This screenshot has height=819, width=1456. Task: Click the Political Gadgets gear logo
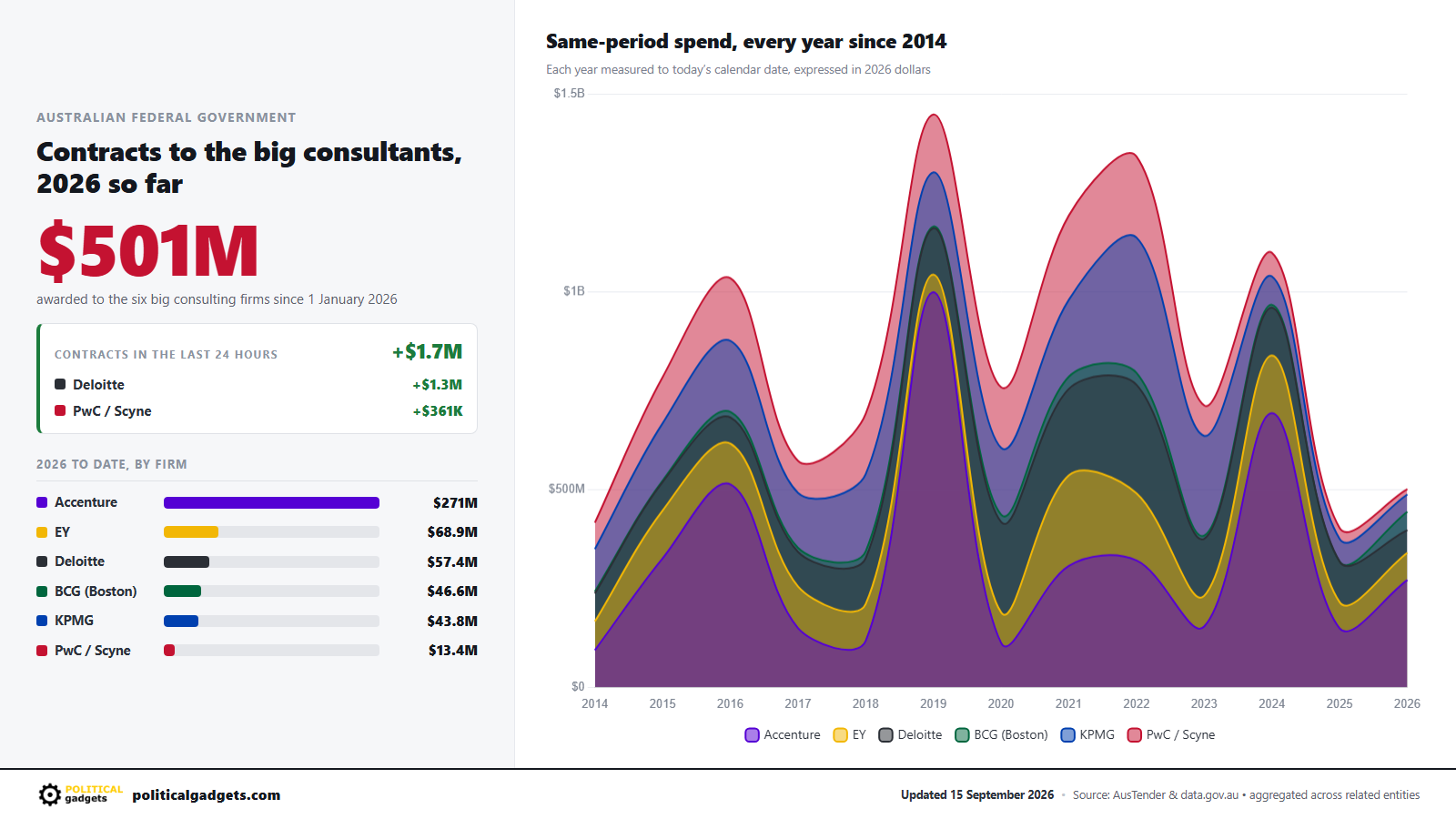click(50, 794)
